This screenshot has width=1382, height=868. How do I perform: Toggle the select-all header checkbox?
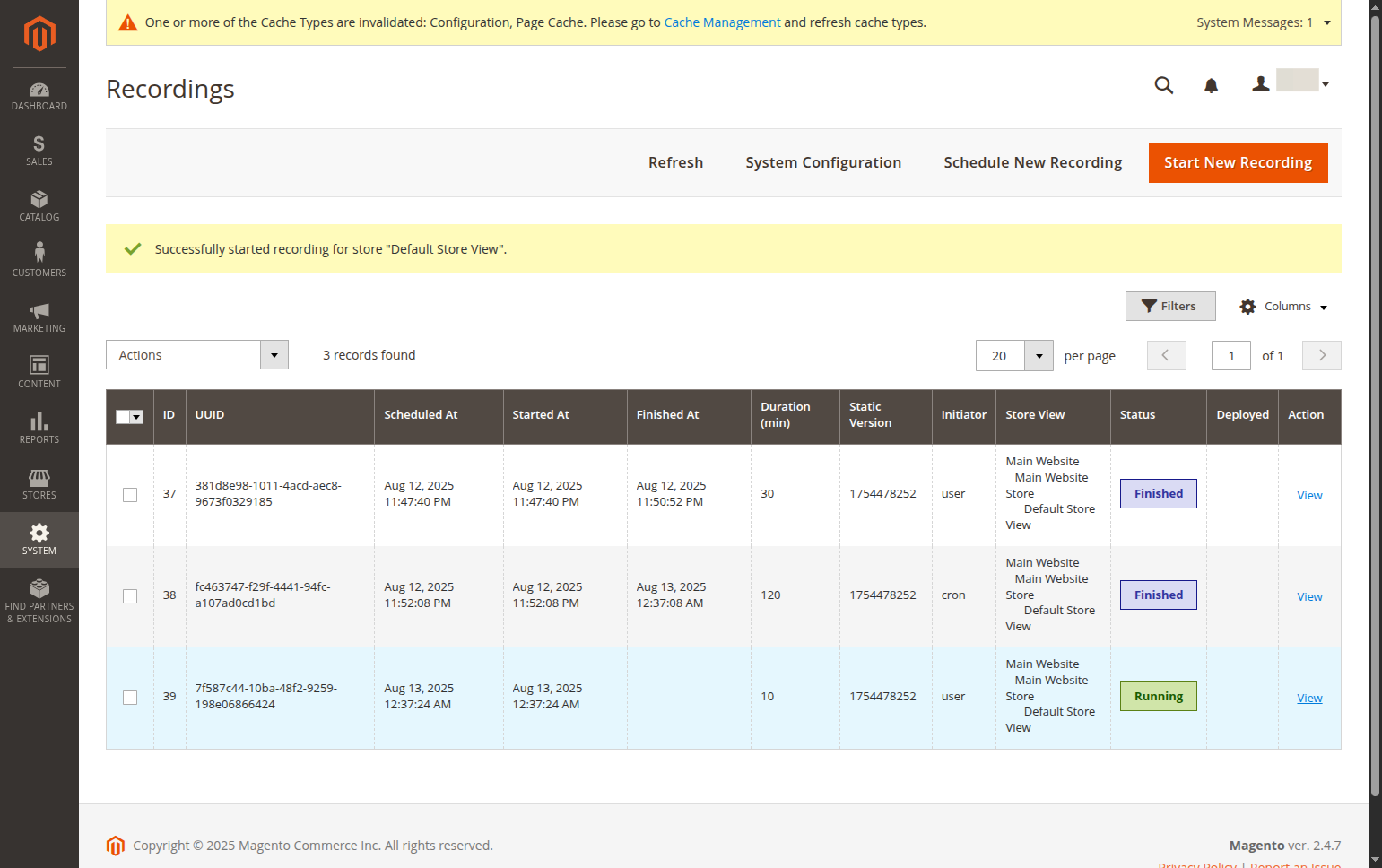(x=123, y=417)
